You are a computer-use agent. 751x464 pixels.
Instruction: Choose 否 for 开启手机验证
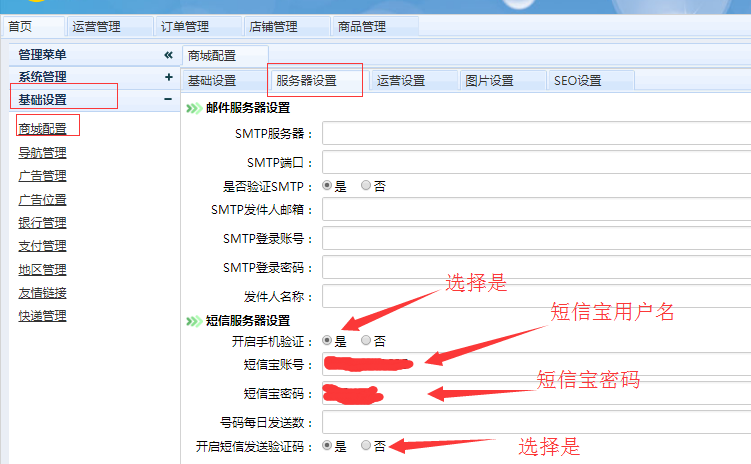click(x=366, y=341)
